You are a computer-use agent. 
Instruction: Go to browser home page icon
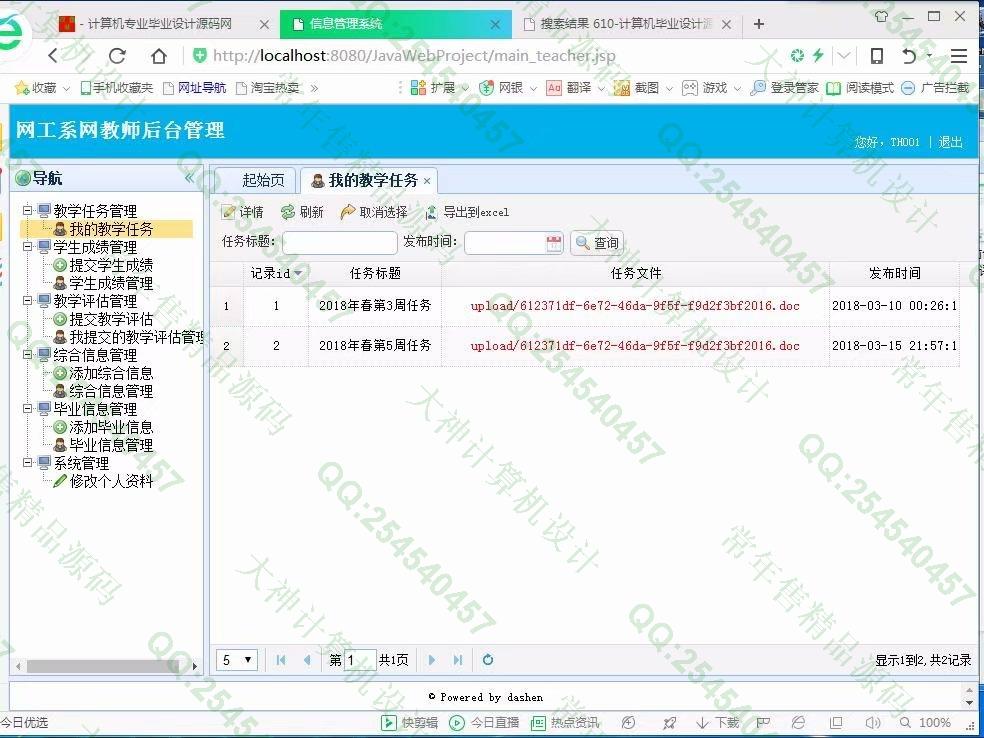click(x=159, y=56)
